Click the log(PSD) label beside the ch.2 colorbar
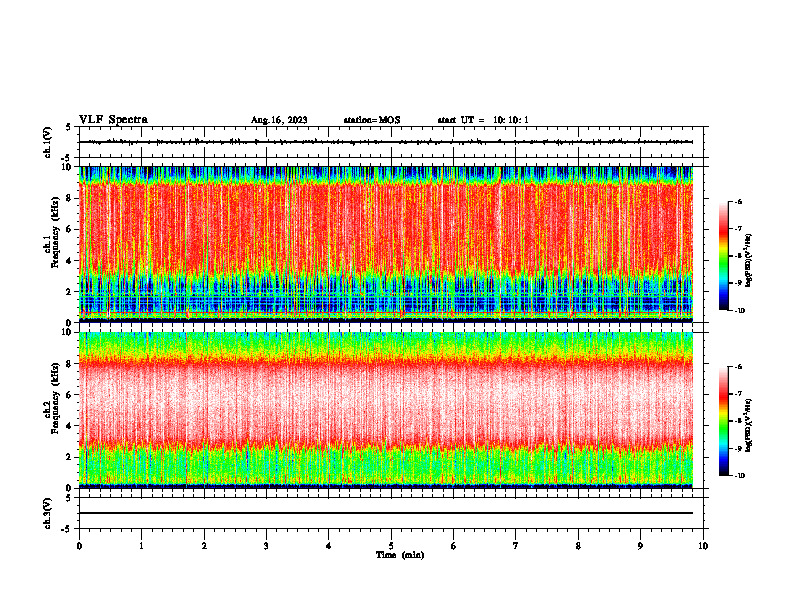Image resolution: width=792 pixels, height=612 pixels. coord(749,426)
